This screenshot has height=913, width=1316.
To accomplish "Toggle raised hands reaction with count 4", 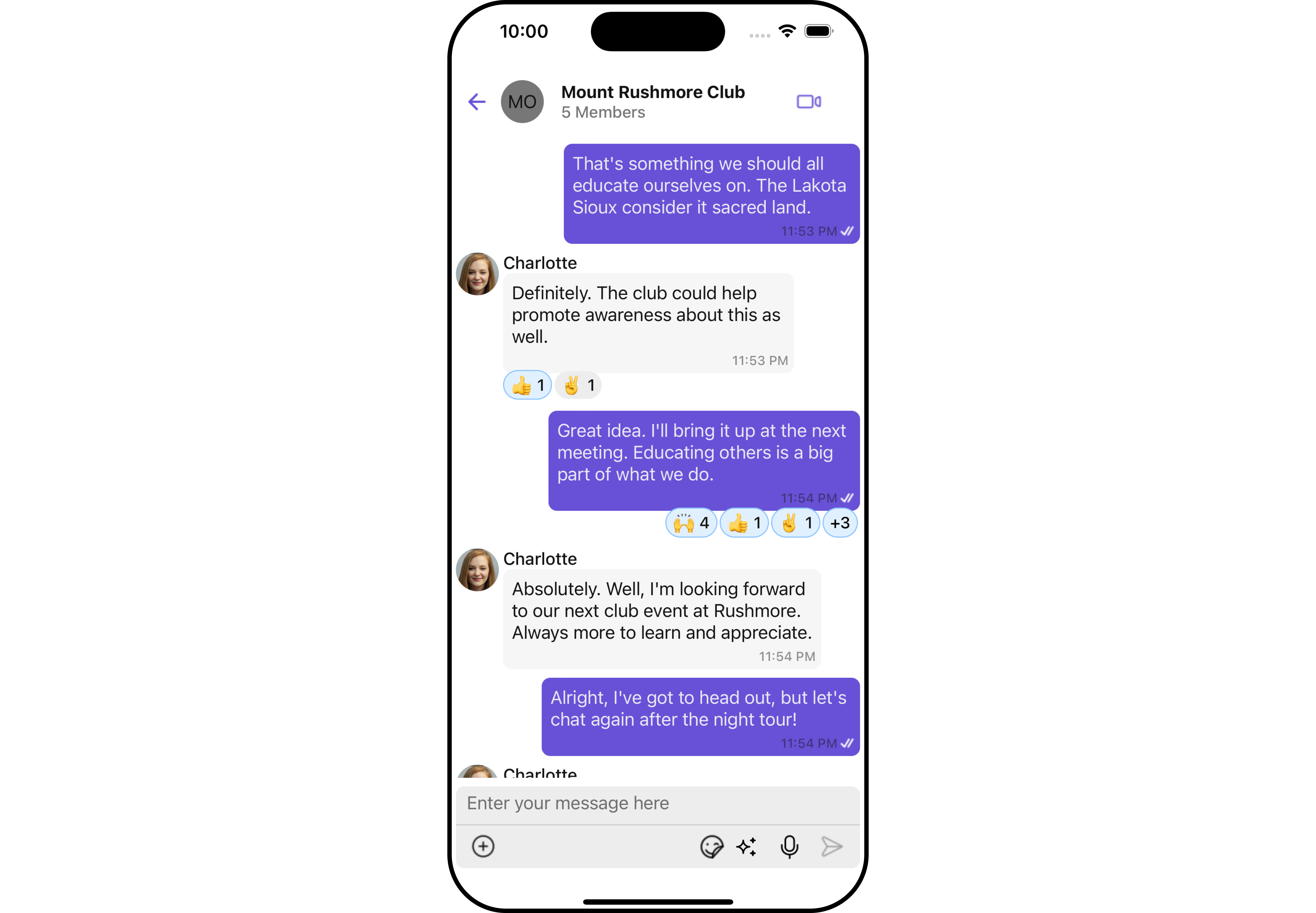I will pyautogui.click(x=691, y=523).
